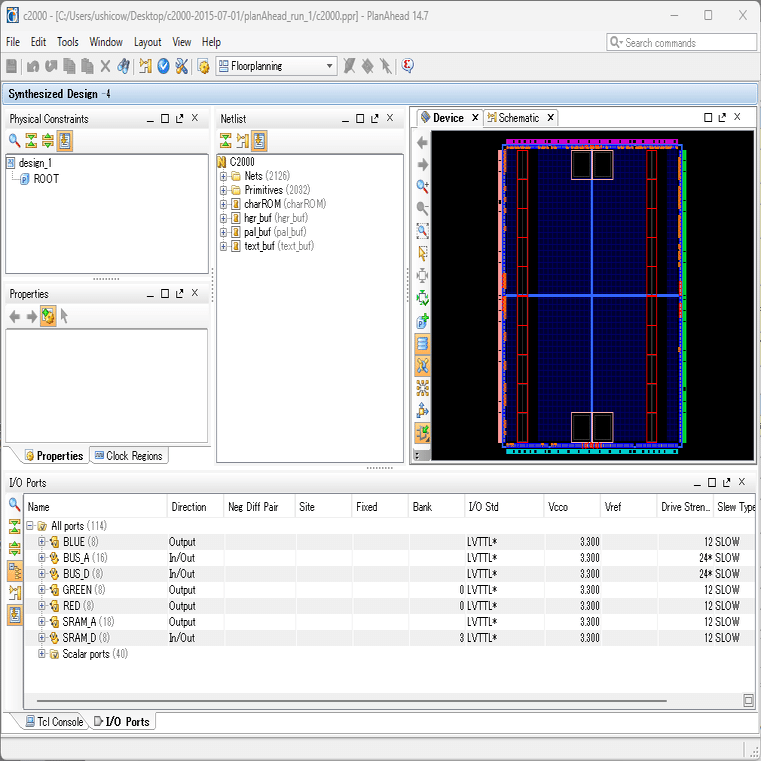The height and width of the screenshot is (761, 761).
Task: Expand the BUS_A port group
Action: click(x=42, y=558)
